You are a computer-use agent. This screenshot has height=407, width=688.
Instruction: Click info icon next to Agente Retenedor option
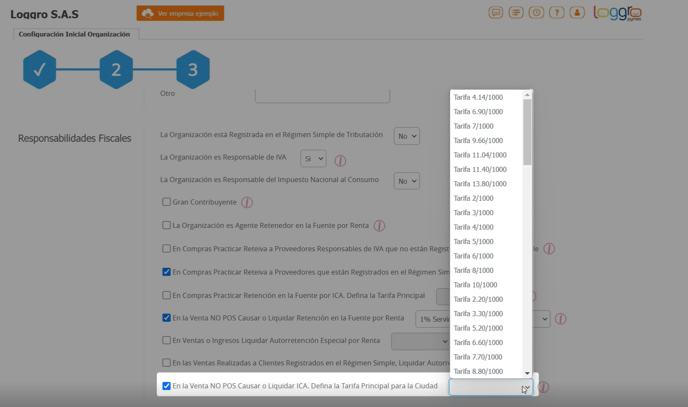(x=379, y=226)
